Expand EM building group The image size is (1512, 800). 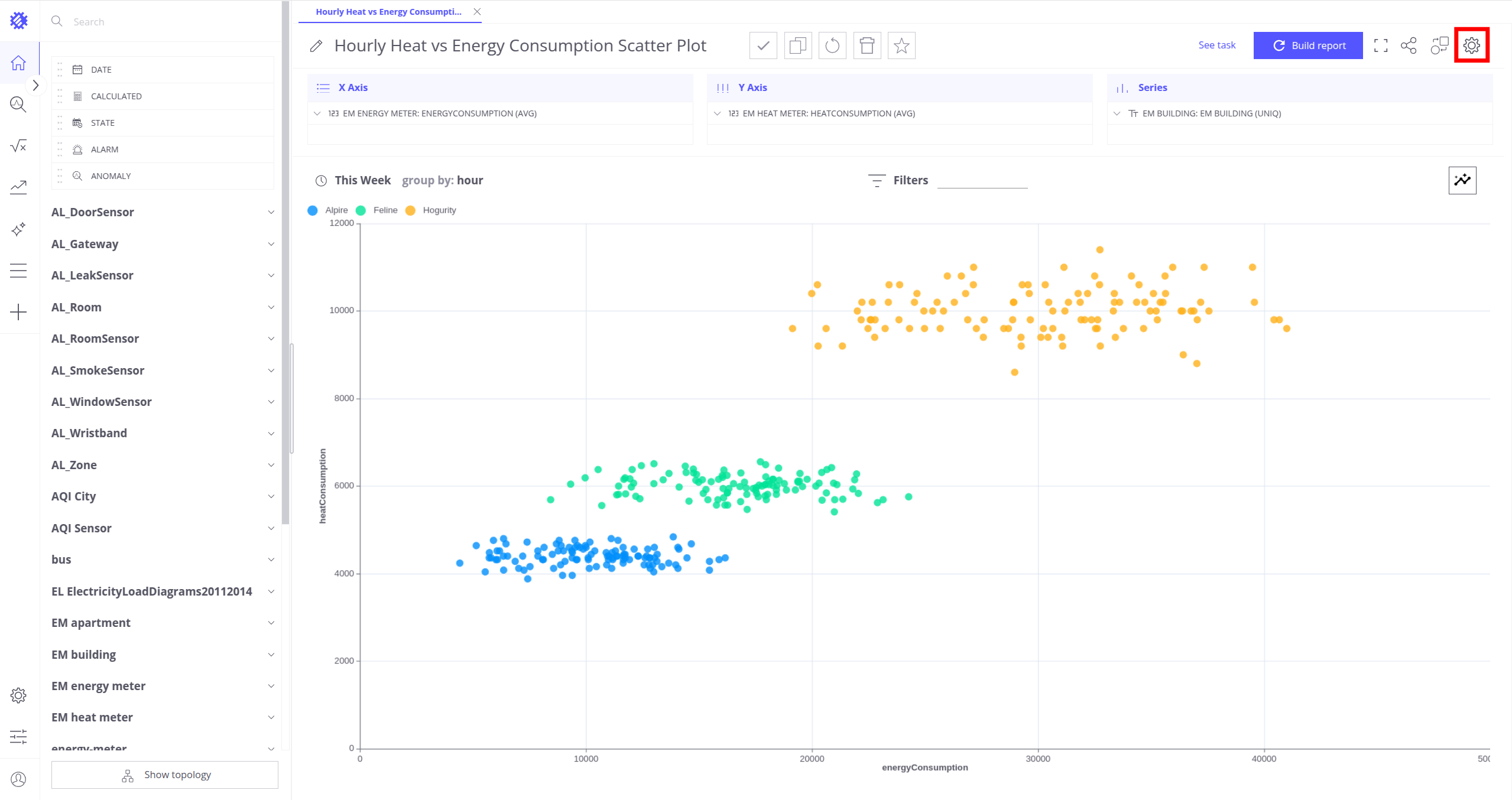click(271, 655)
